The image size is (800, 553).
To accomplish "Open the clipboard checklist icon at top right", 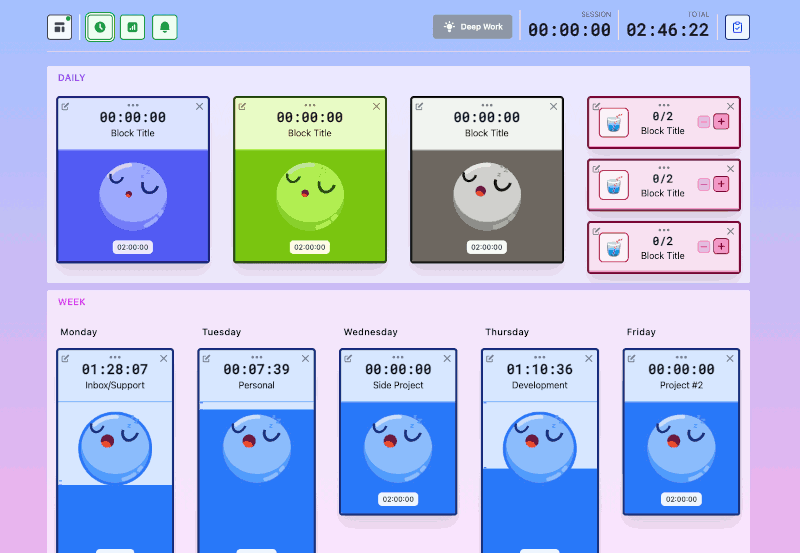I will 737,28.
